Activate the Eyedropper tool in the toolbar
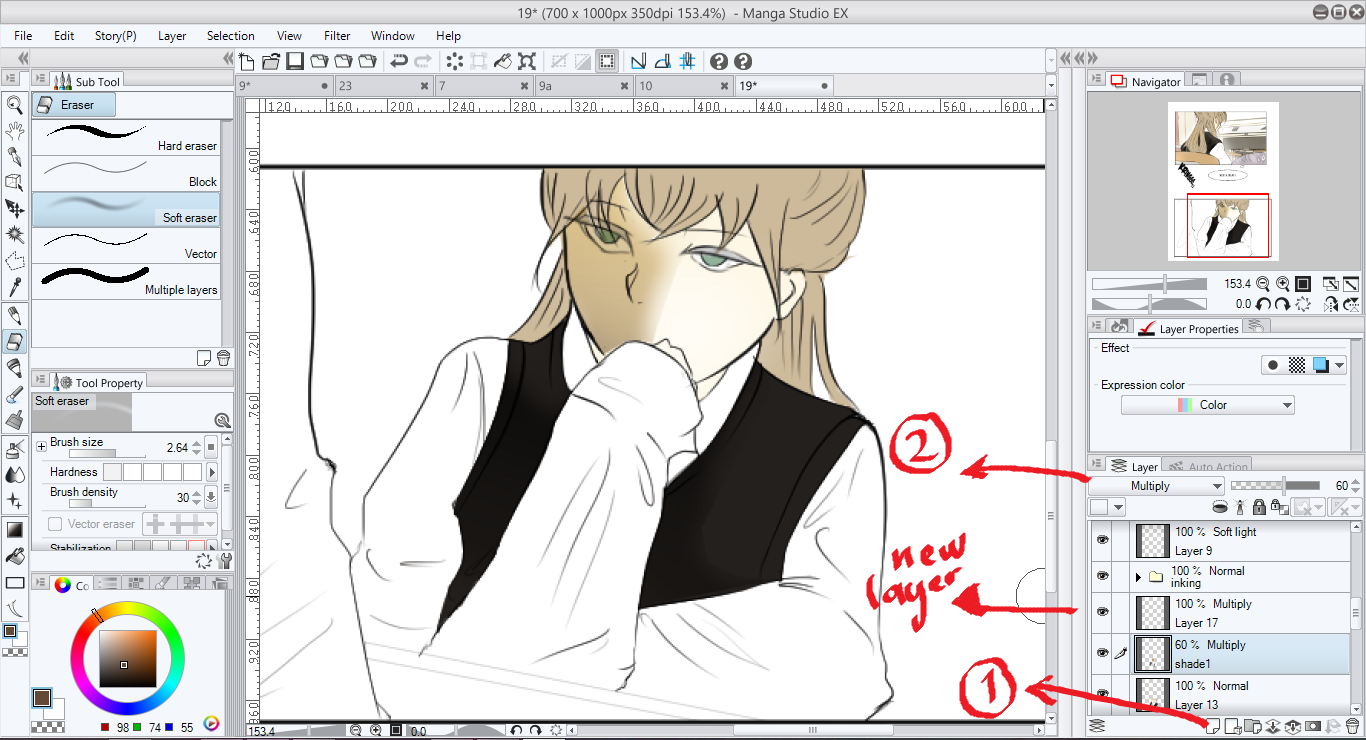Screen dimensions: 1366x740 14,286
